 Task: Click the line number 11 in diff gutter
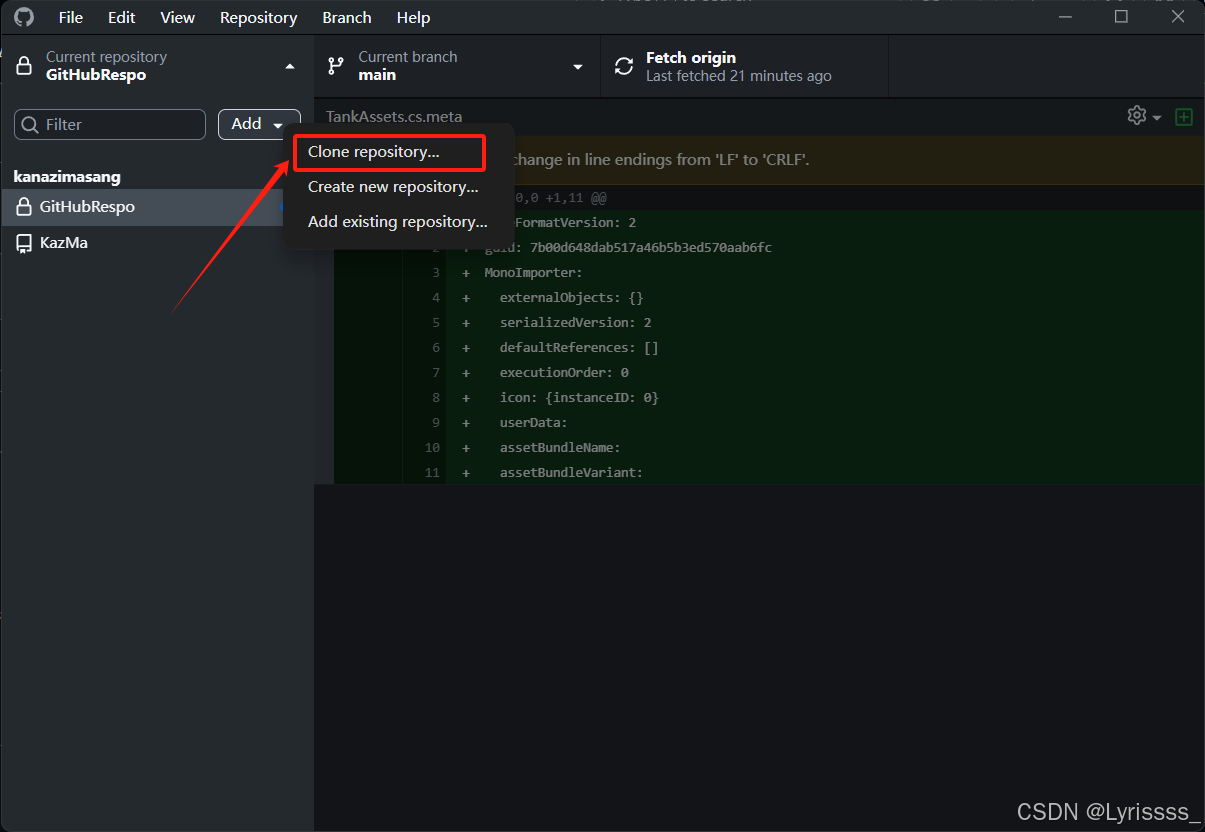tap(431, 472)
